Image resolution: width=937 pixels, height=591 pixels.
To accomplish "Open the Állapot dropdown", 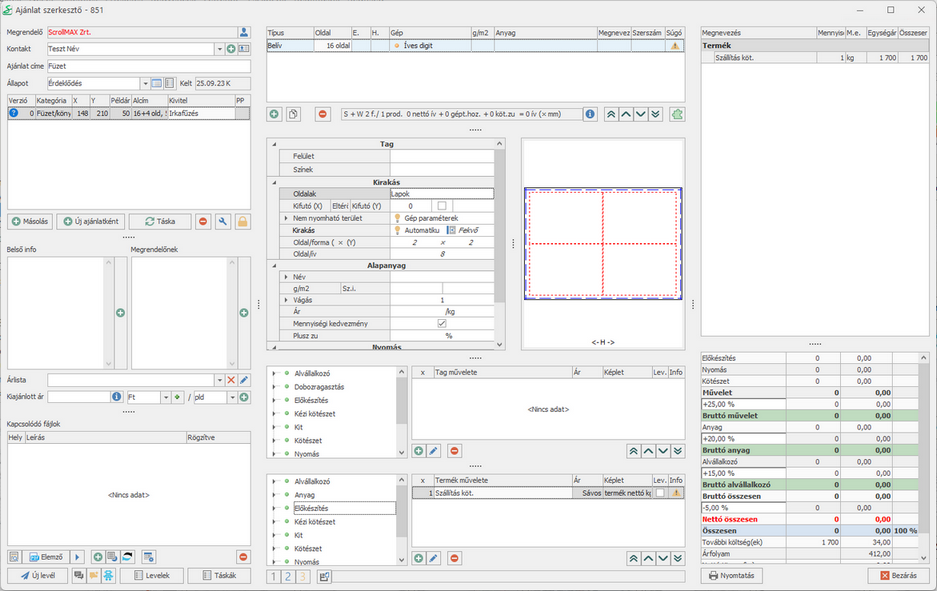I will pyautogui.click(x=143, y=83).
